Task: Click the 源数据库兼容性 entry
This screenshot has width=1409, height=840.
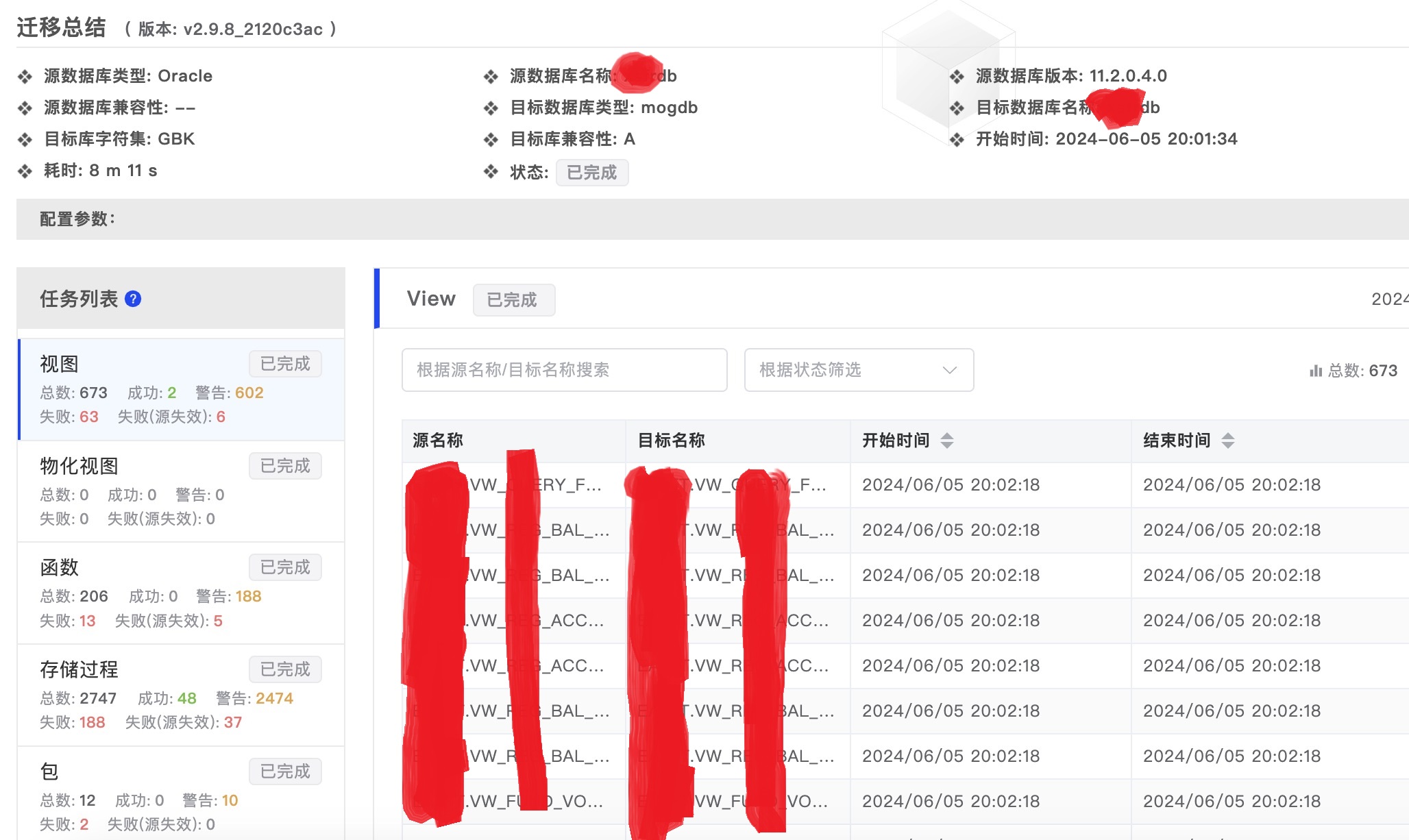Action: click(x=120, y=108)
